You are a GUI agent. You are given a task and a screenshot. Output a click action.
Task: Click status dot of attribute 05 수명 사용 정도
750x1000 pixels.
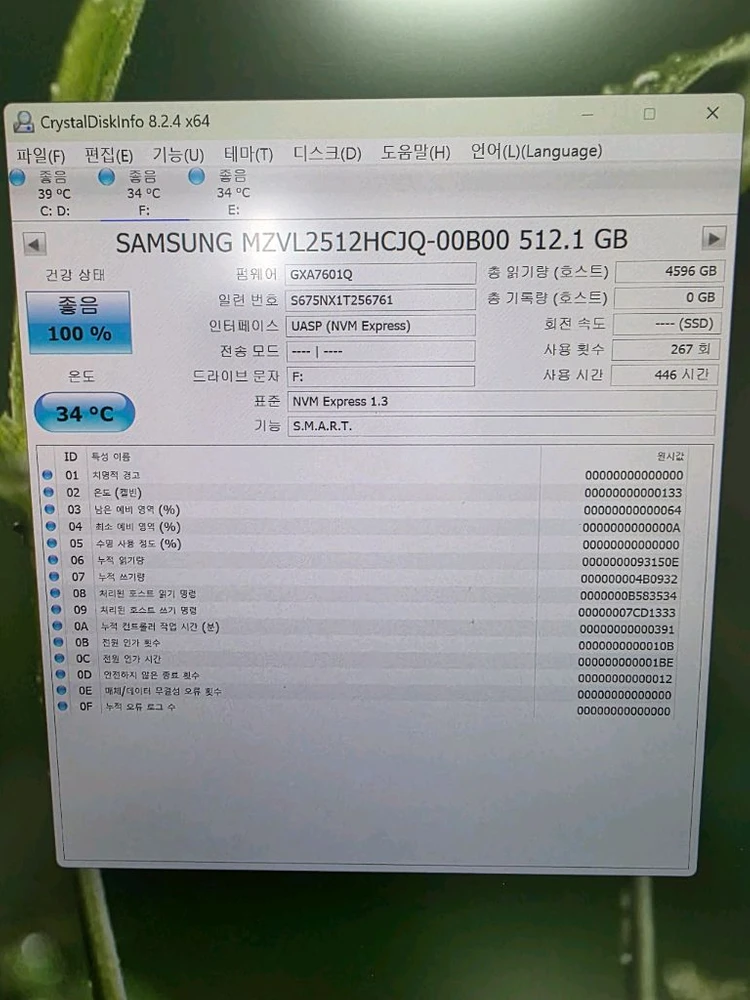pyautogui.click(x=52, y=543)
